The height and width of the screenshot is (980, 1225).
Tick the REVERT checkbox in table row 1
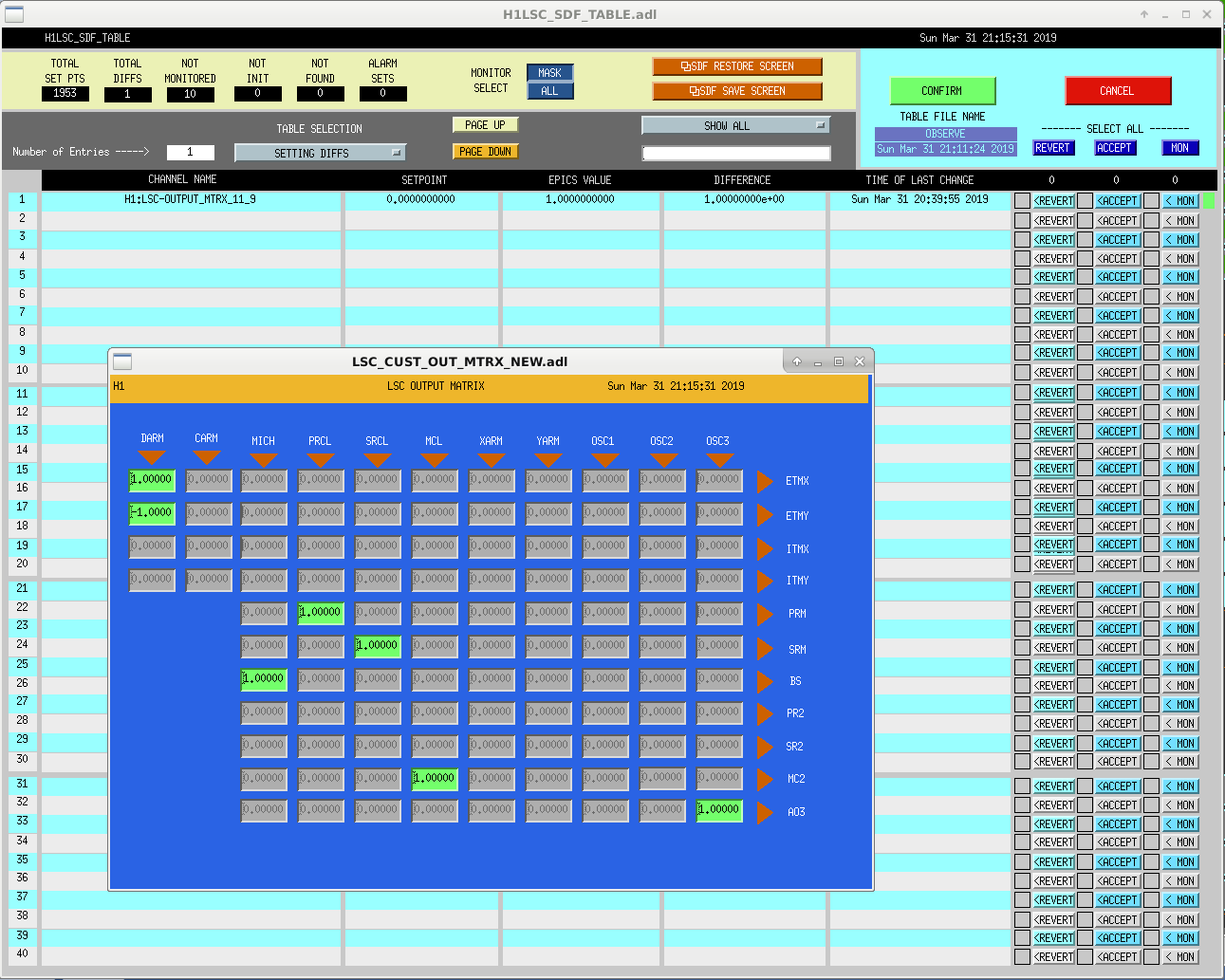[1022, 200]
